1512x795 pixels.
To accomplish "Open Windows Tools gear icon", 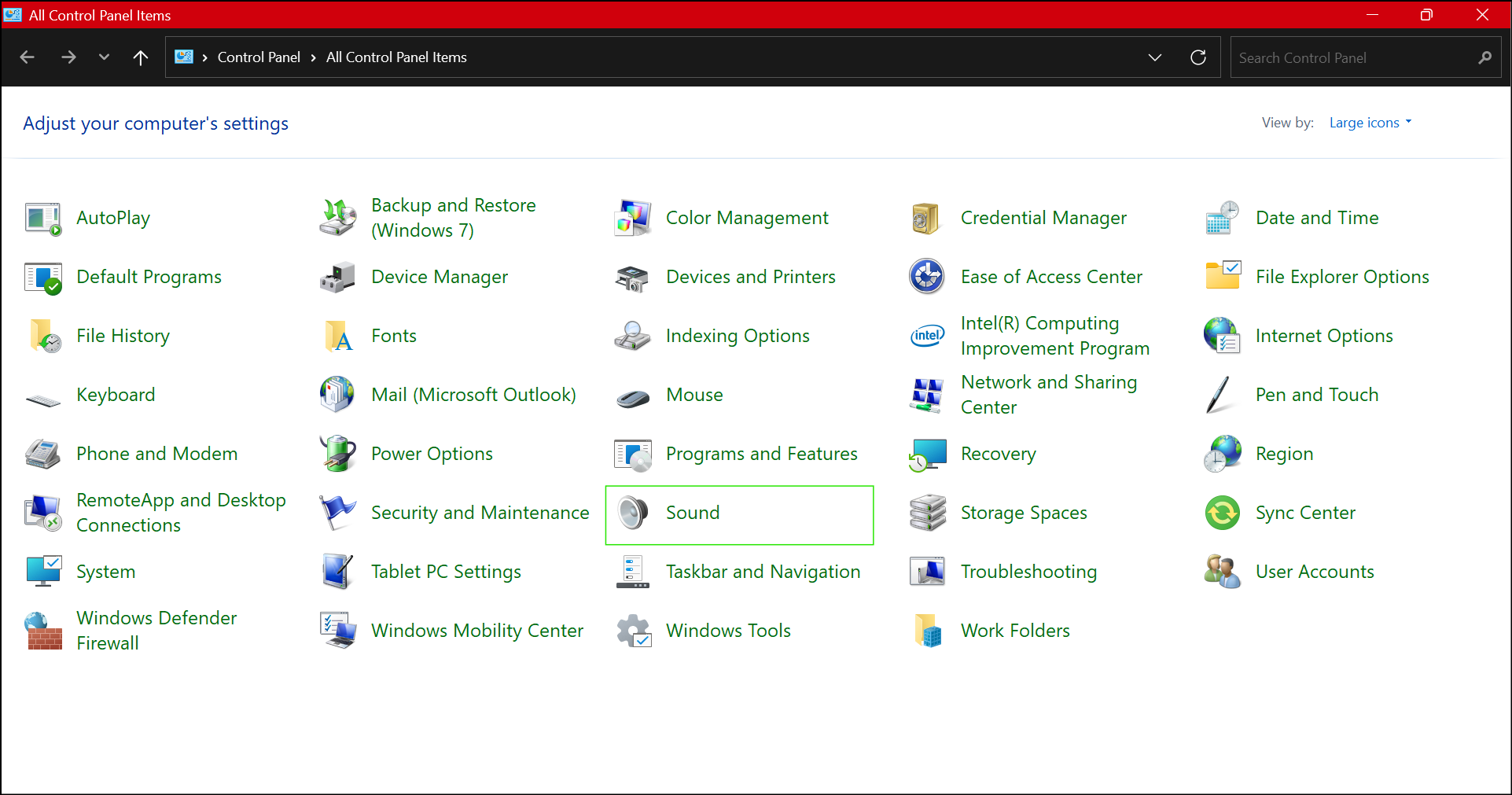I will point(633,631).
